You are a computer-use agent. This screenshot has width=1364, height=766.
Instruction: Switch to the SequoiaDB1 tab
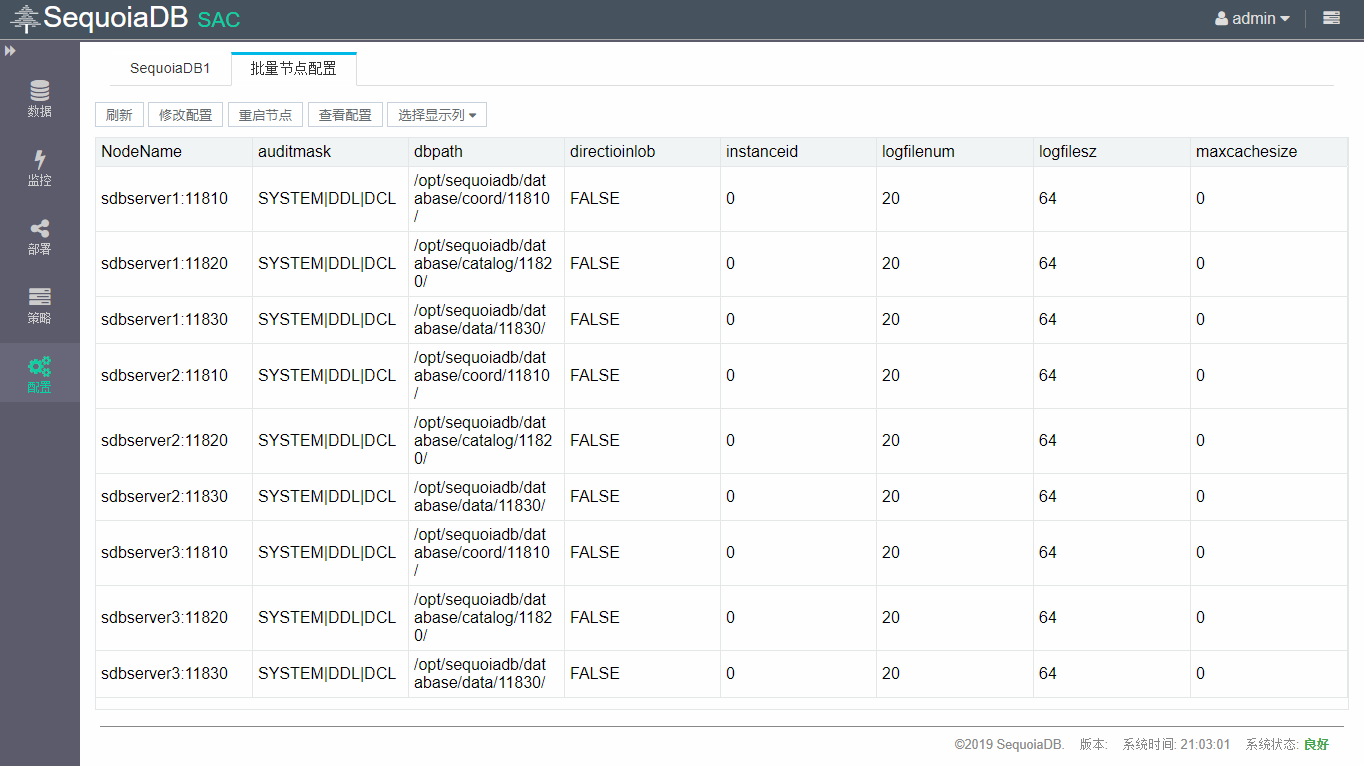tap(170, 69)
